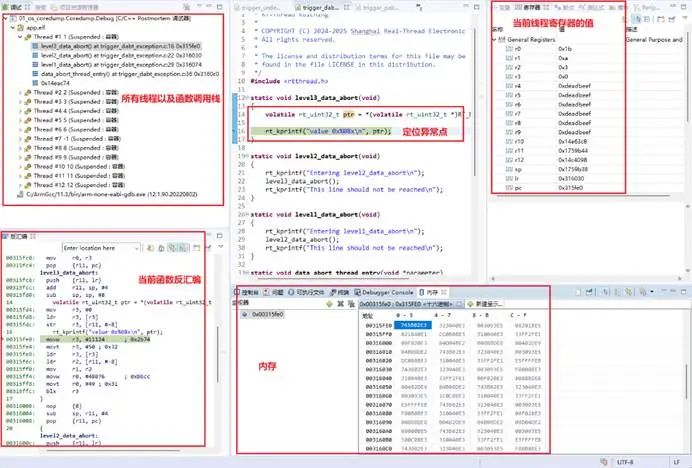Click the remove memory monitor X icon

(x=340, y=304)
